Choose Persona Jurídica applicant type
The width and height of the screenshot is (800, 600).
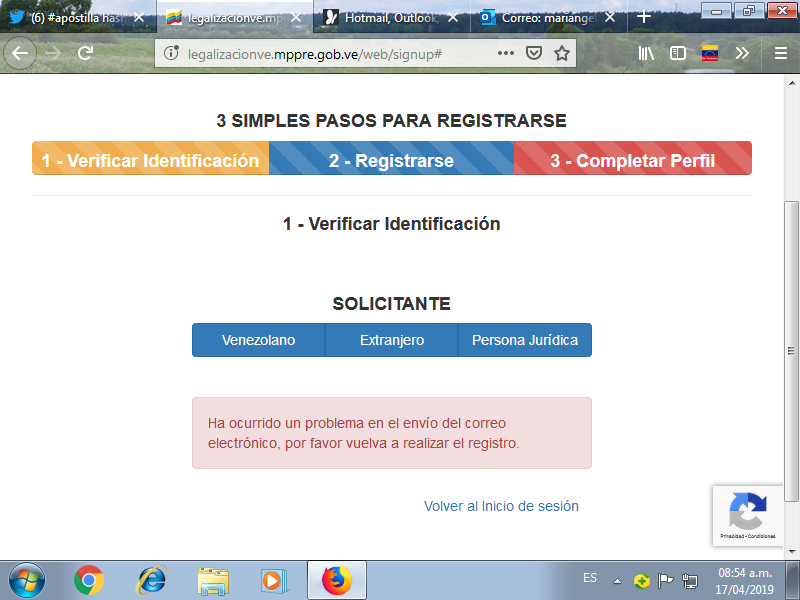coord(525,340)
